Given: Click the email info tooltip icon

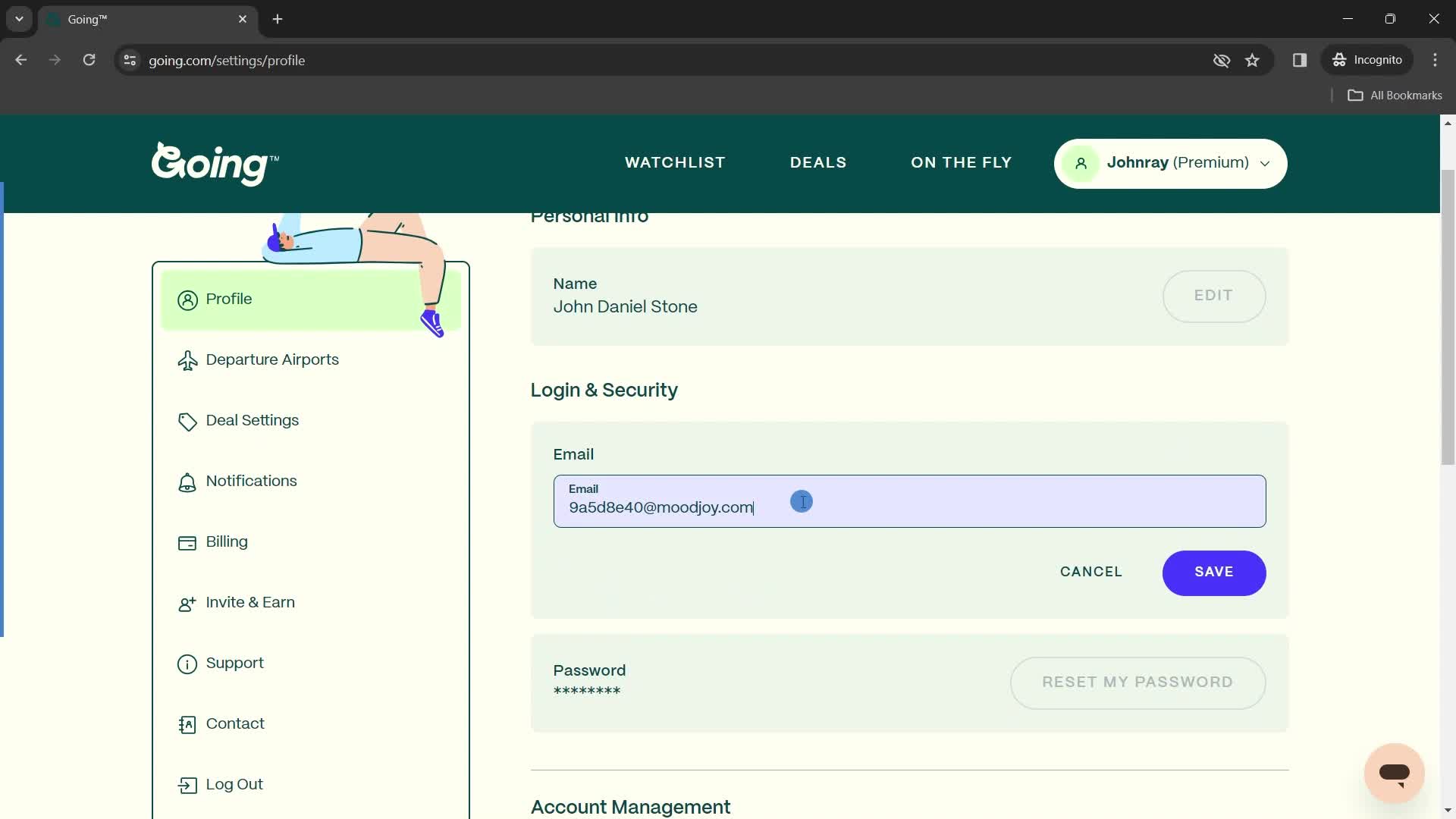Looking at the screenshot, I should point(802,500).
